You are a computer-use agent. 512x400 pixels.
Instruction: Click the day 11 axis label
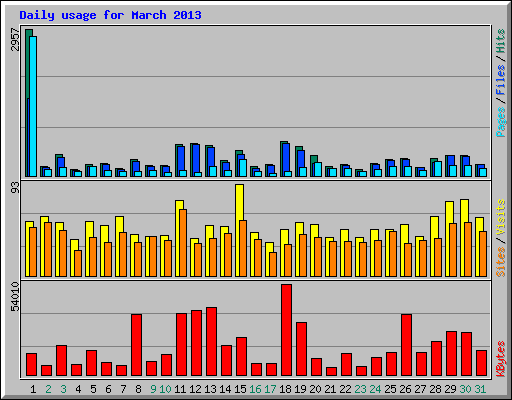(180, 389)
